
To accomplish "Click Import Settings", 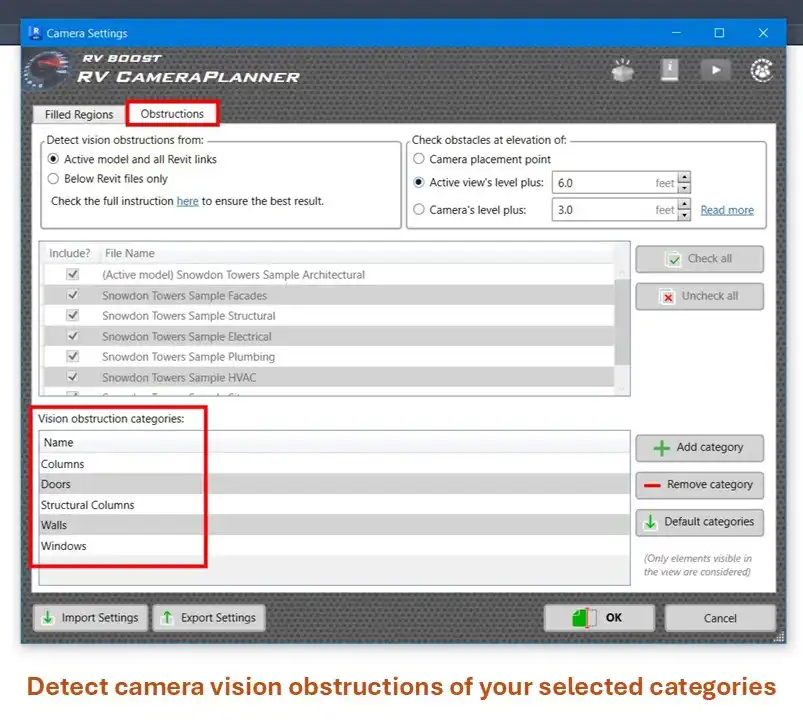I will tap(91, 618).
